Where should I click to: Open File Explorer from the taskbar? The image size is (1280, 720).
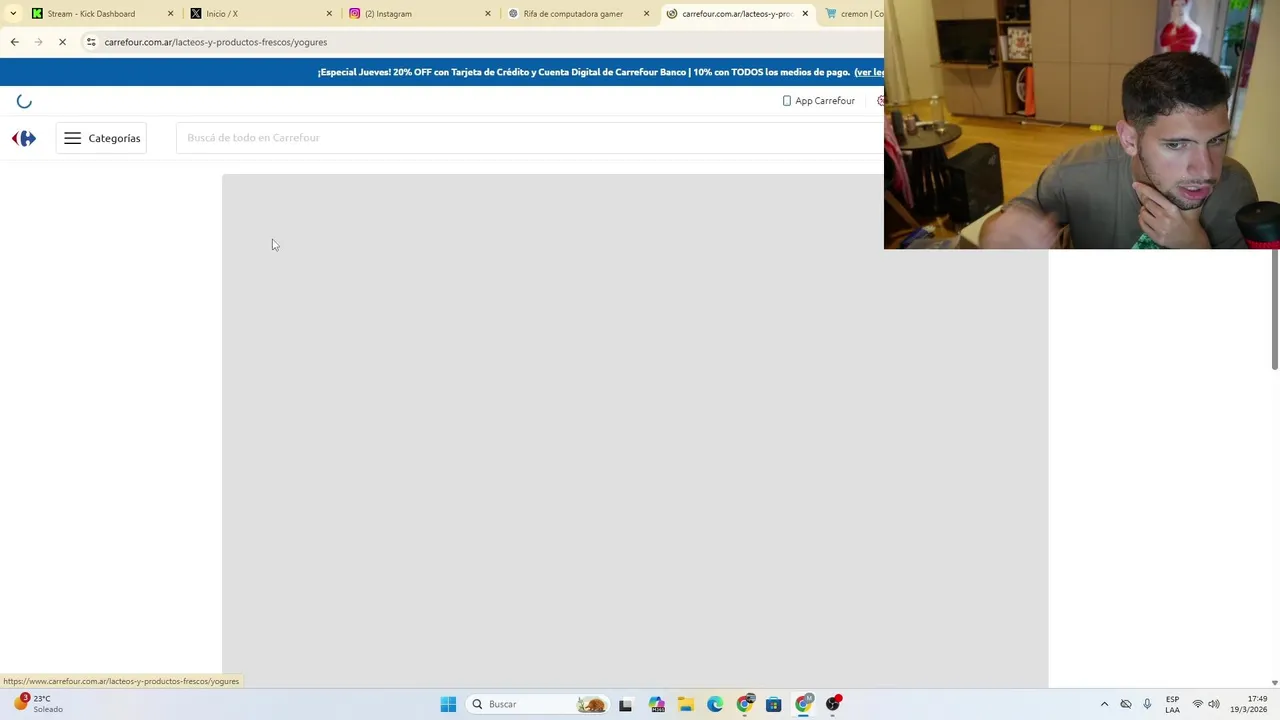click(x=686, y=704)
